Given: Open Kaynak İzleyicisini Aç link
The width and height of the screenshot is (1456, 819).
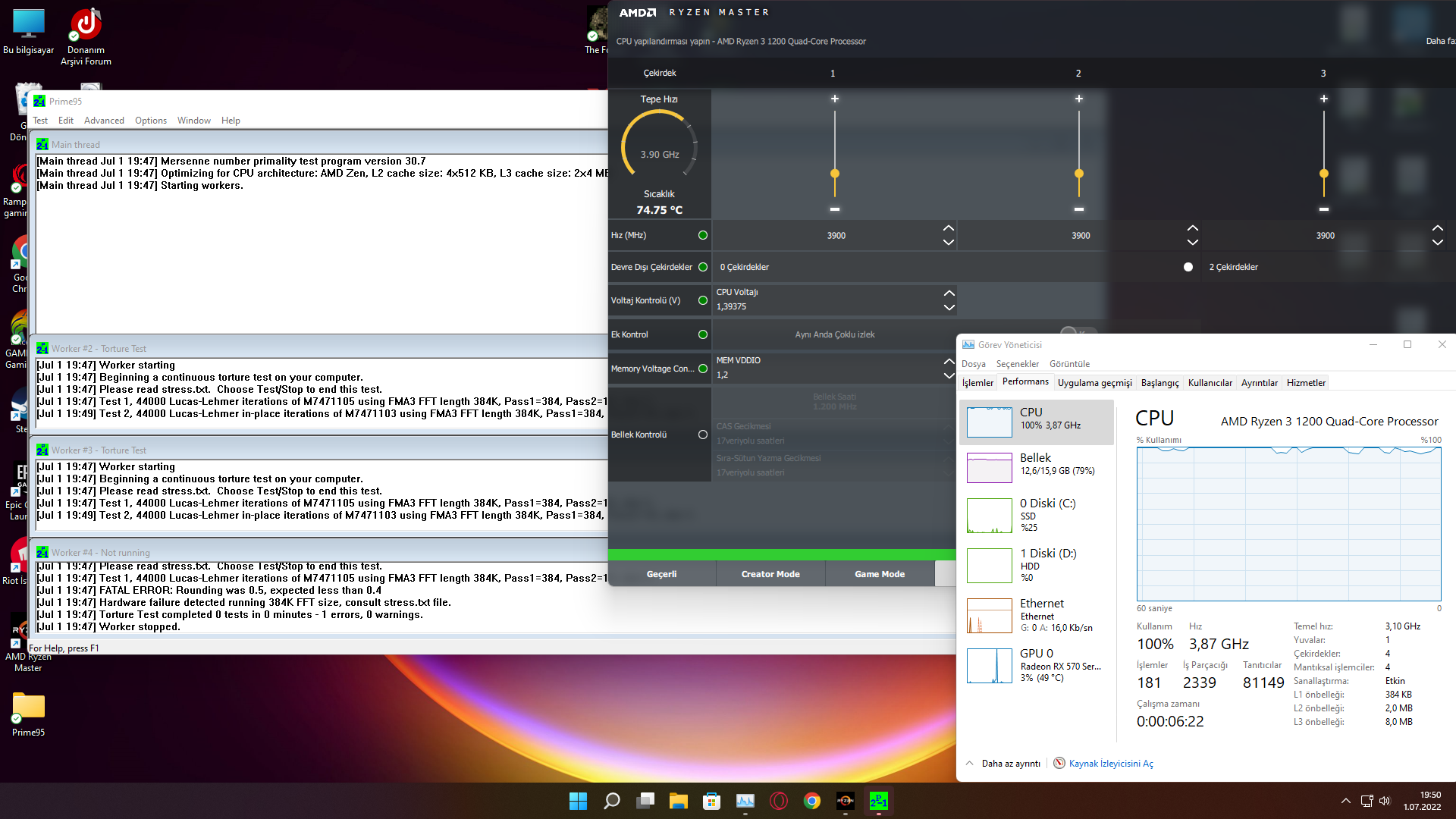Looking at the screenshot, I should click(1111, 764).
